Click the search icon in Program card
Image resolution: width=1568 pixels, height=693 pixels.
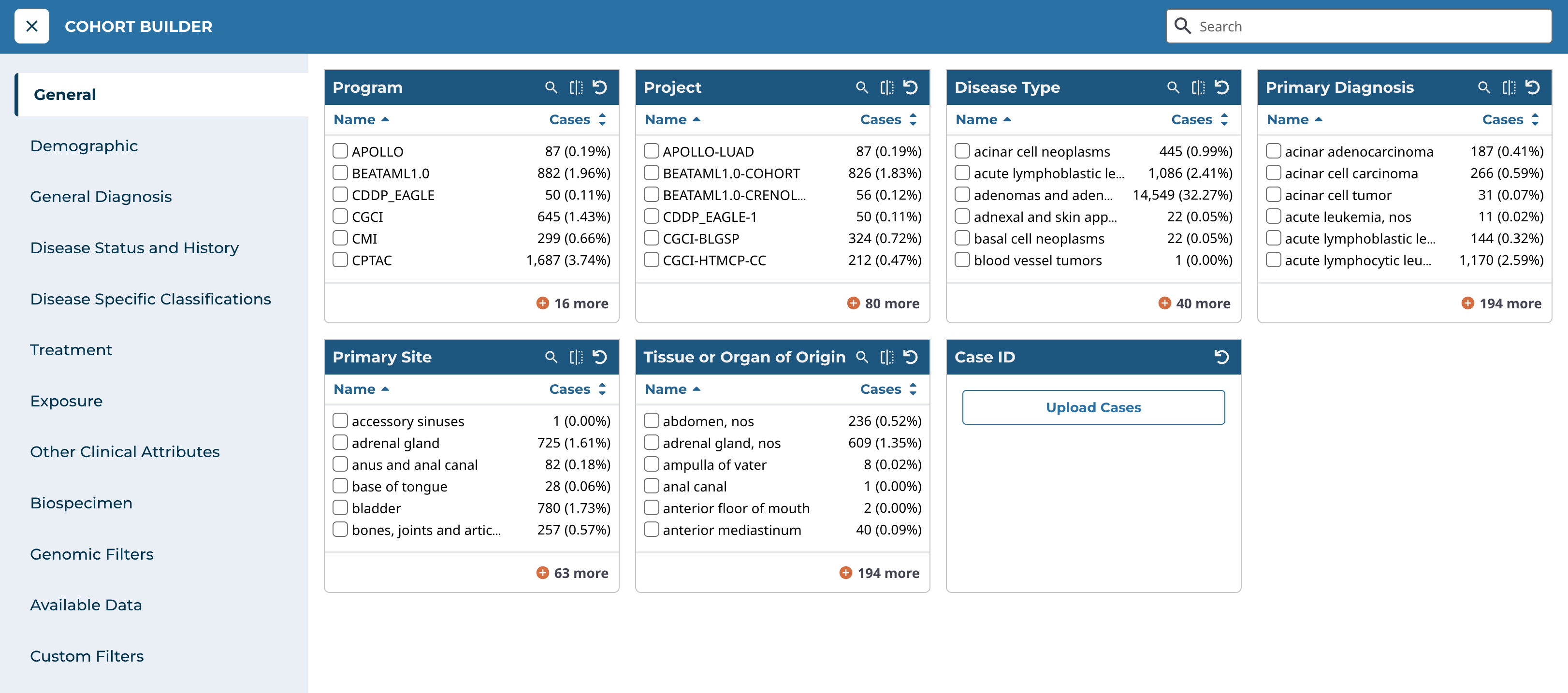(551, 87)
